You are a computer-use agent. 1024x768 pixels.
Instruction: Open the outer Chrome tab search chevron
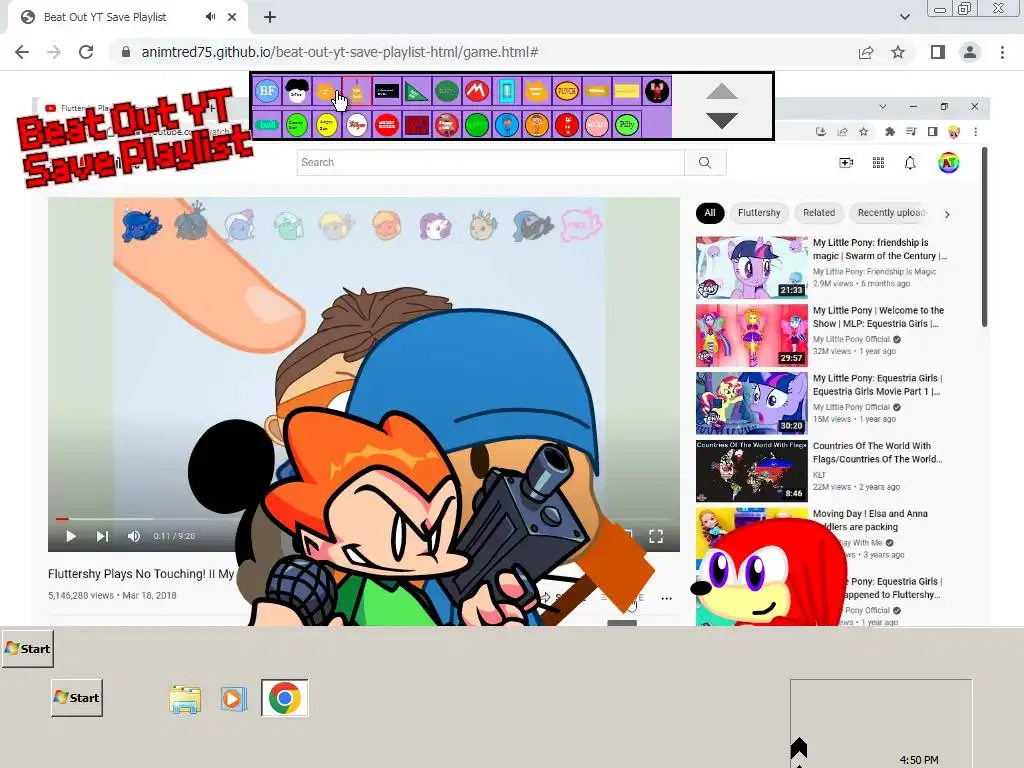click(x=904, y=17)
